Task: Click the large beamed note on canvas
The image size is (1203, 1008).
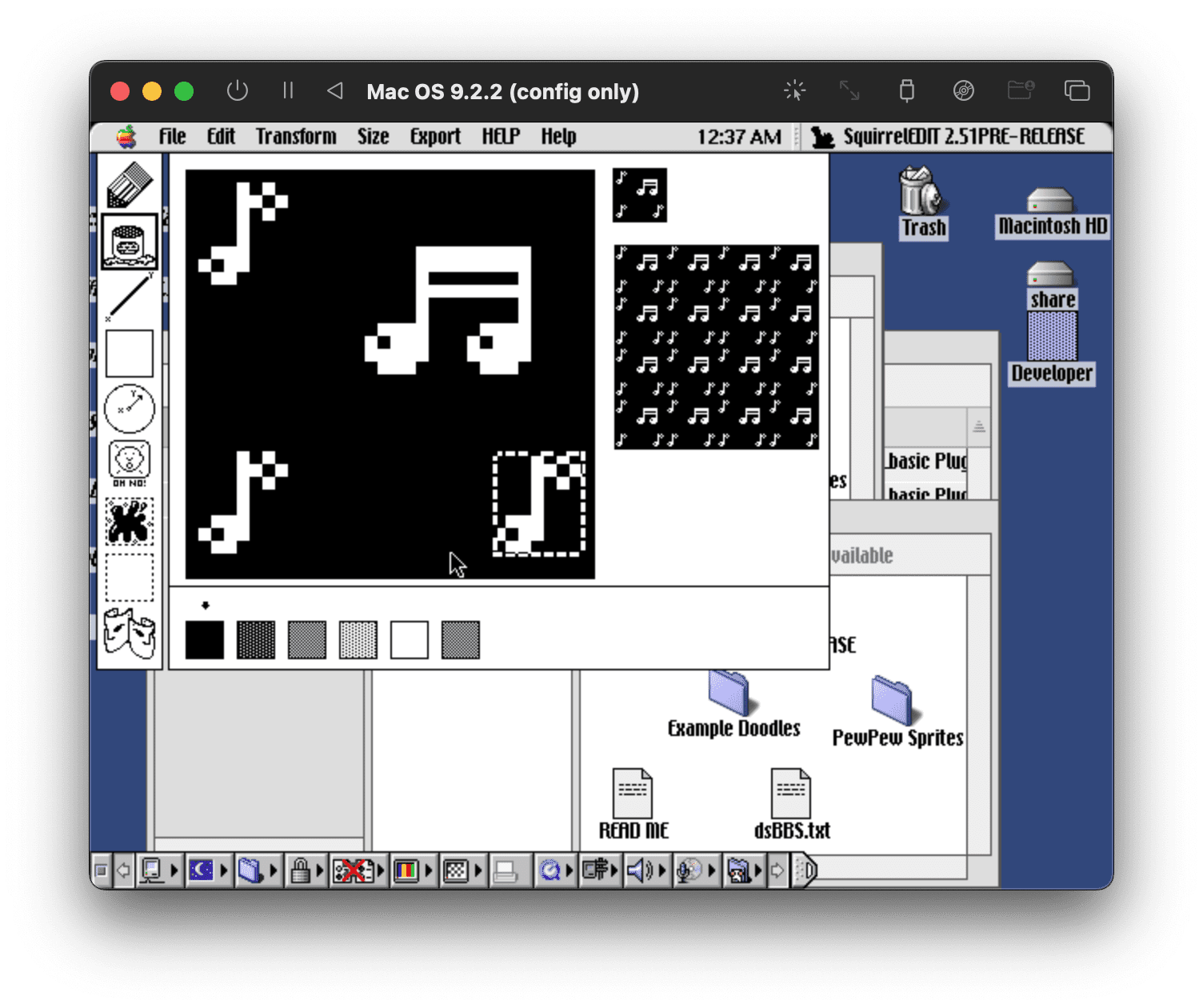Action: click(x=448, y=310)
